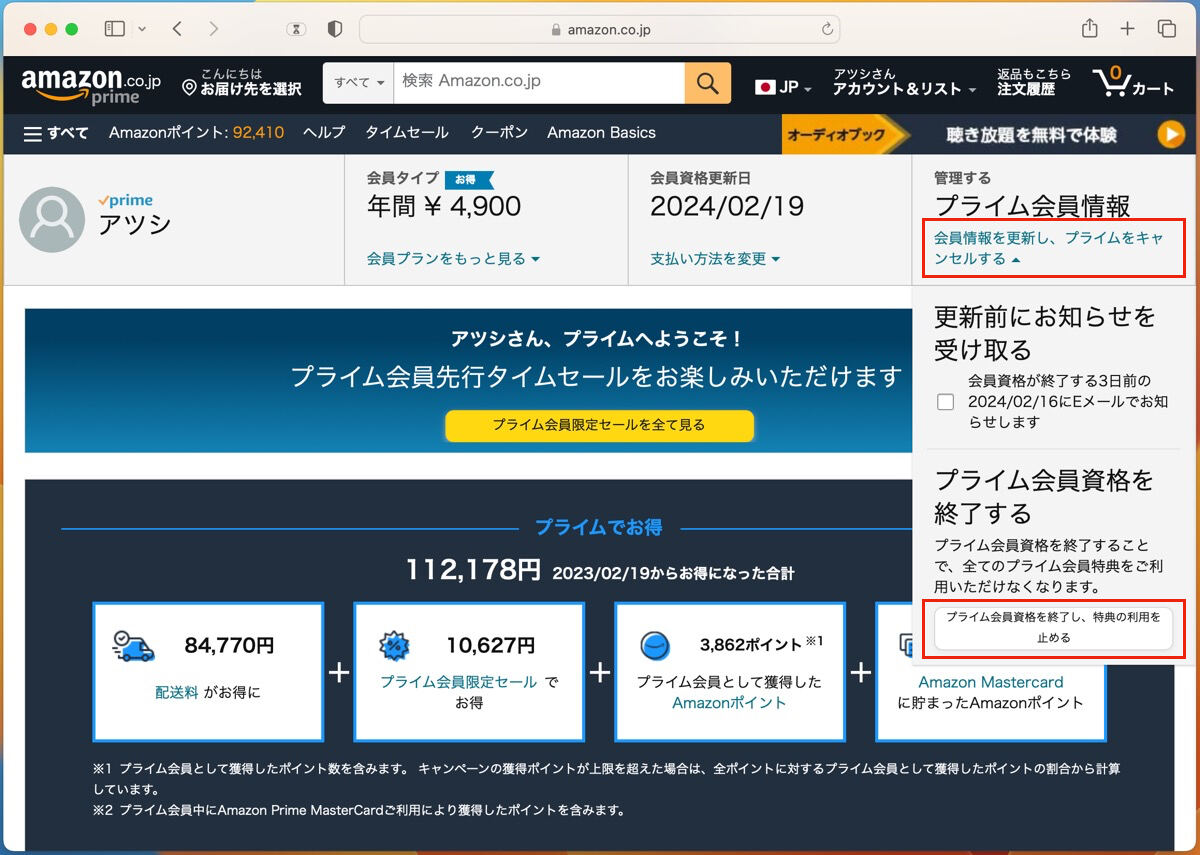Screen dimensions: 1200x855
Task: Open the privacy shield report icon
Action: click(335, 29)
